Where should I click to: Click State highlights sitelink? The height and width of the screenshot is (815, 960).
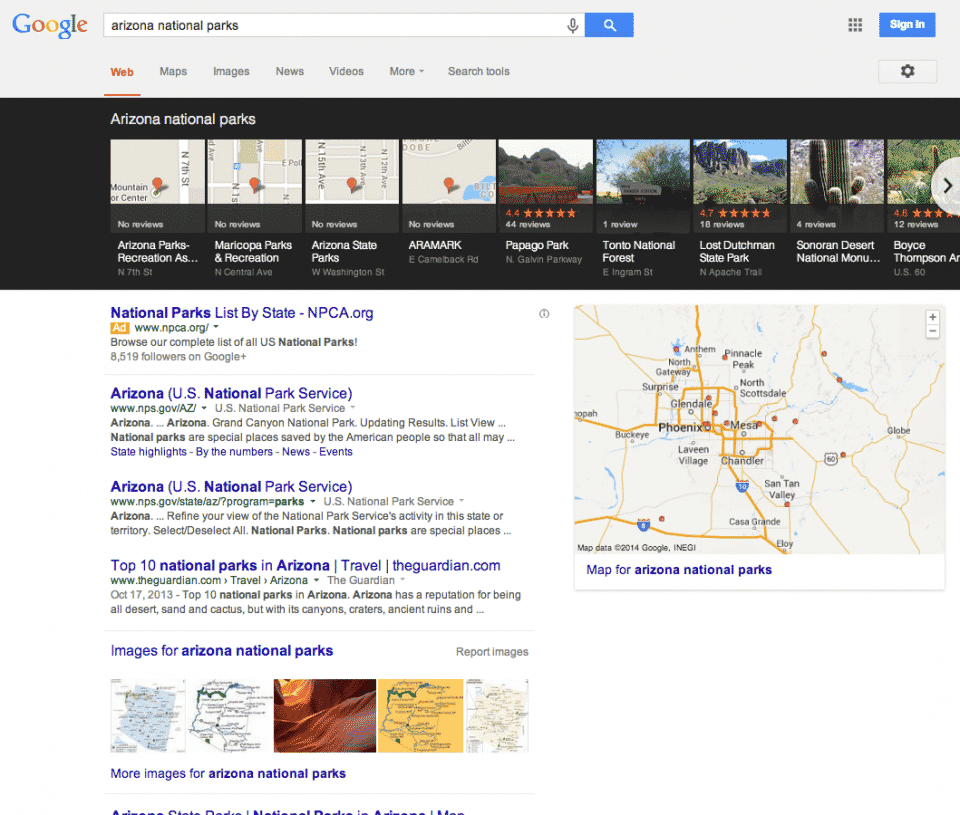tap(149, 452)
